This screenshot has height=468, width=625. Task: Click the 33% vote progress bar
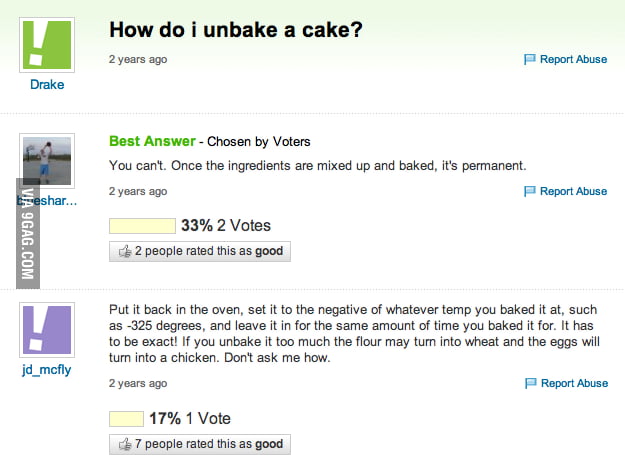141,226
